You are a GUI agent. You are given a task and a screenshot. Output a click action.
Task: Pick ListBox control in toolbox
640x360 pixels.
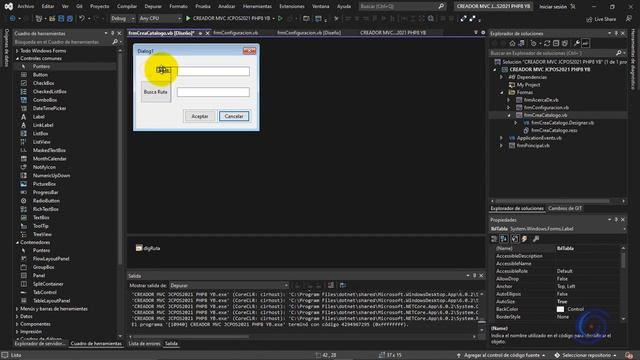(40, 133)
